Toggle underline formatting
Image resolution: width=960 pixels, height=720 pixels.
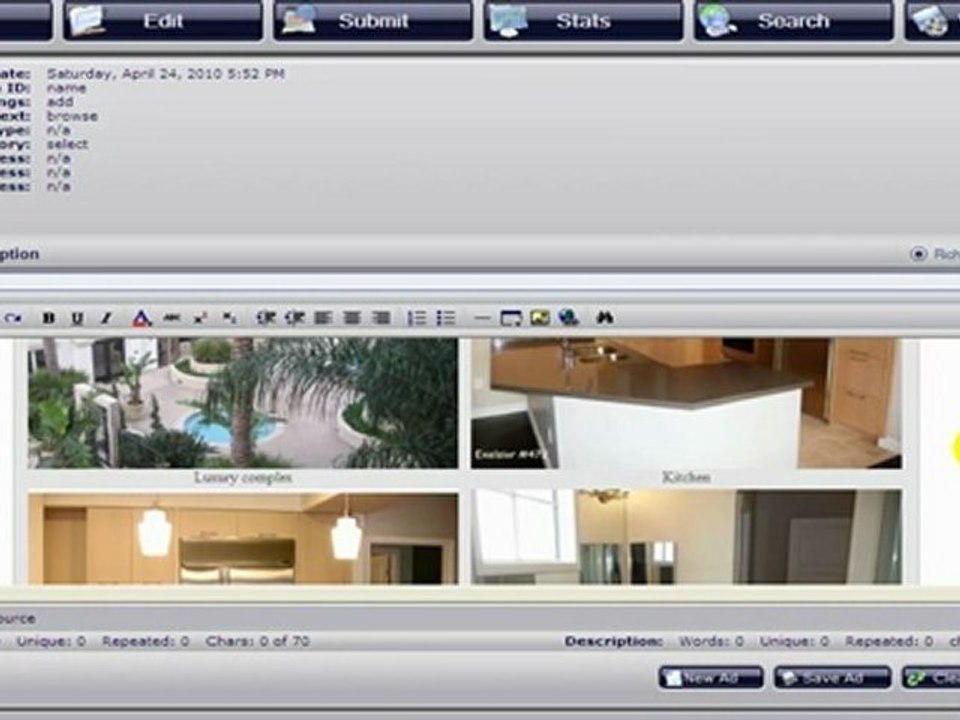77,318
